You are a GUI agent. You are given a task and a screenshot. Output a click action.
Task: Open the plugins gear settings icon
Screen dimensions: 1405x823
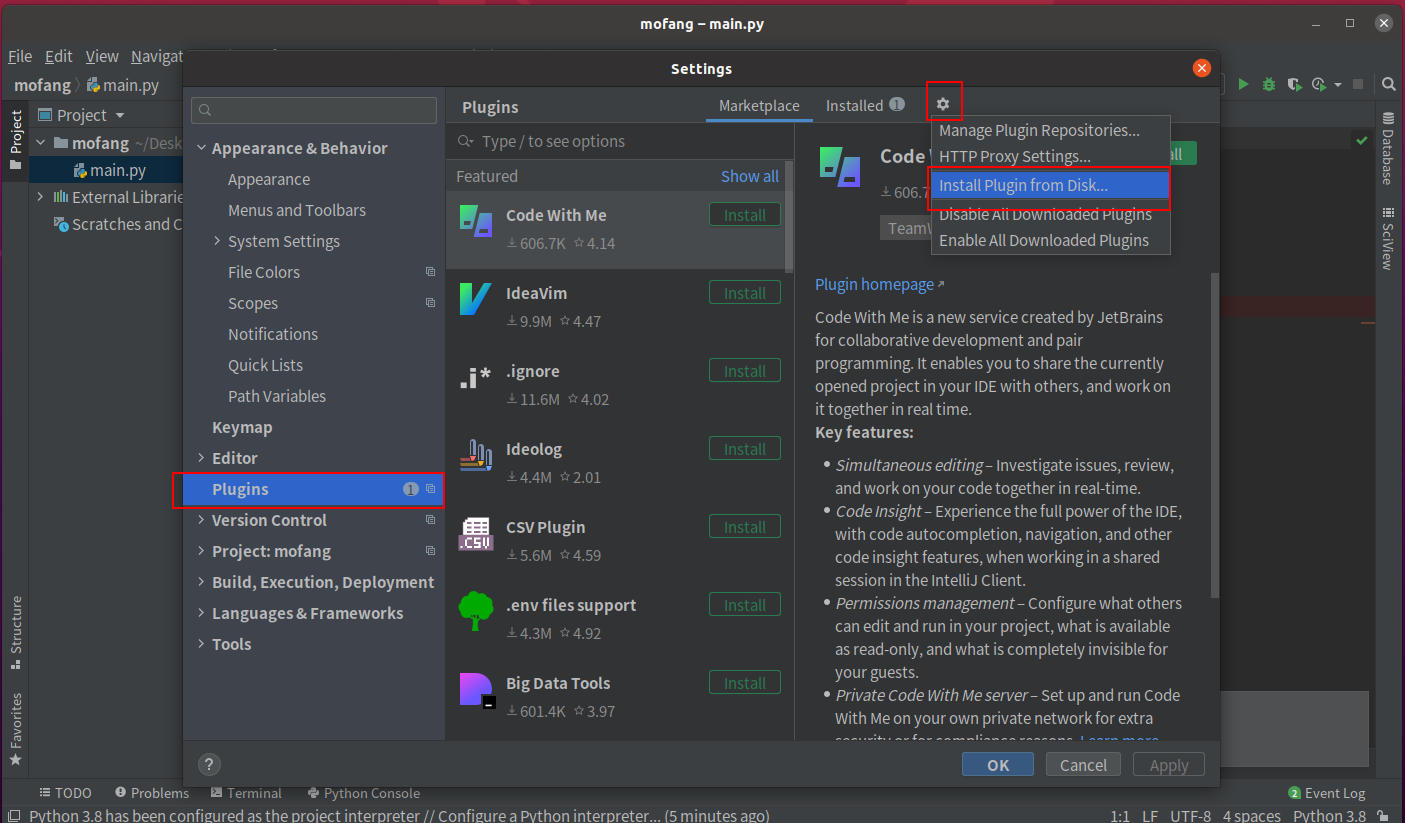pos(943,104)
